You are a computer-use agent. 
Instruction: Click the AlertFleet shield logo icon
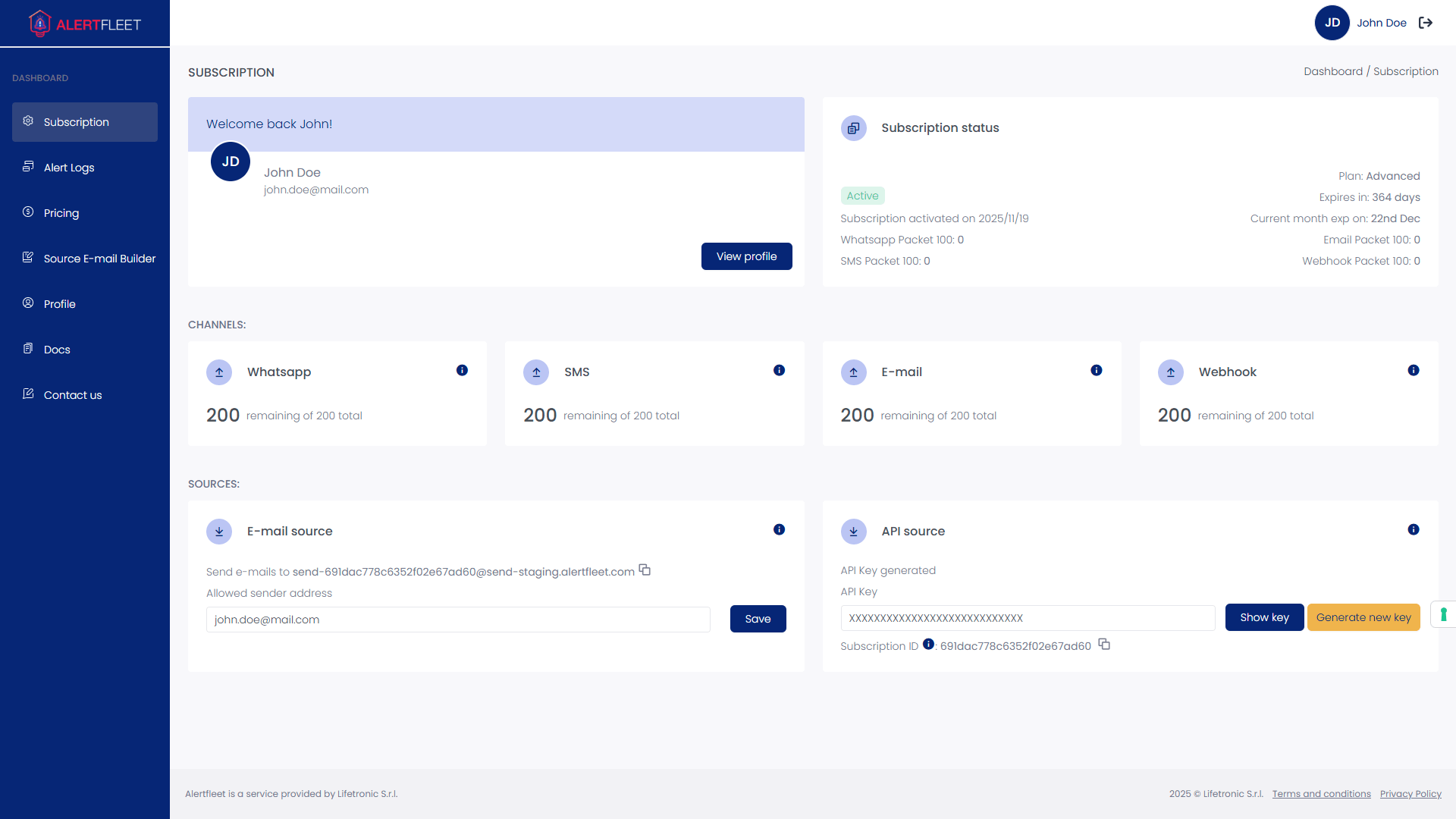[40, 23]
